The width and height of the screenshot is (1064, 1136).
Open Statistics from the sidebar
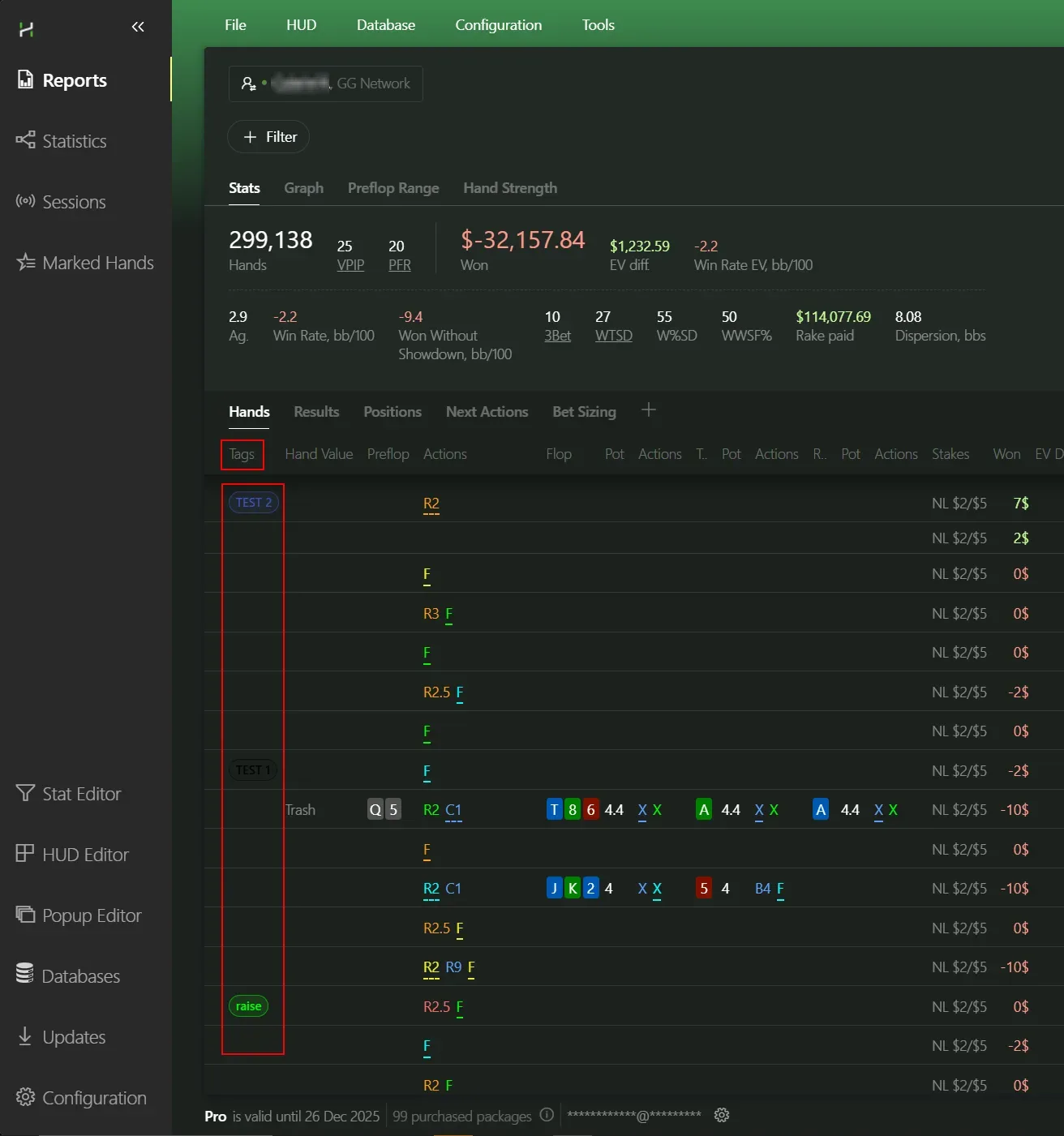(74, 141)
